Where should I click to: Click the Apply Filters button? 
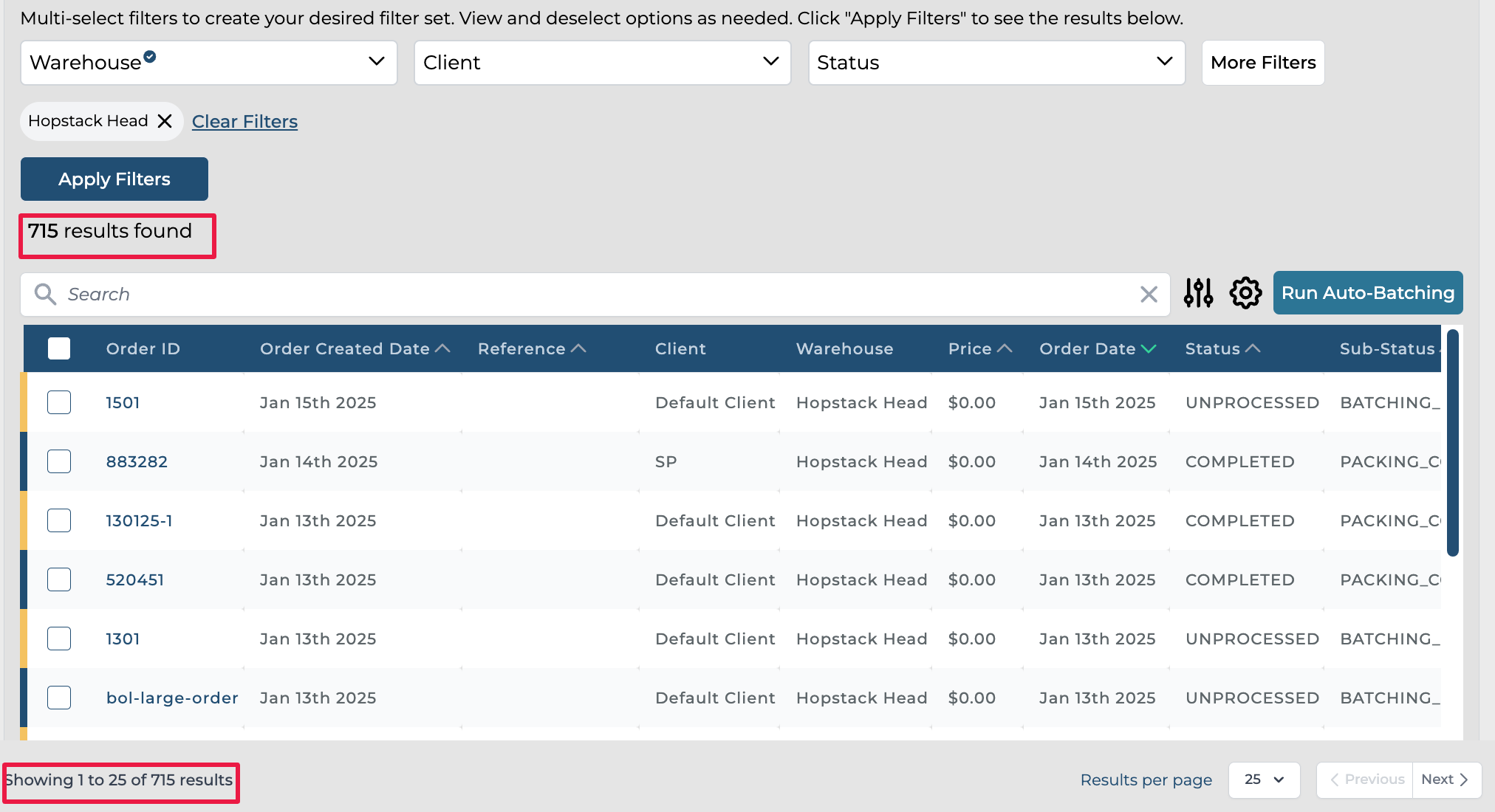114,179
